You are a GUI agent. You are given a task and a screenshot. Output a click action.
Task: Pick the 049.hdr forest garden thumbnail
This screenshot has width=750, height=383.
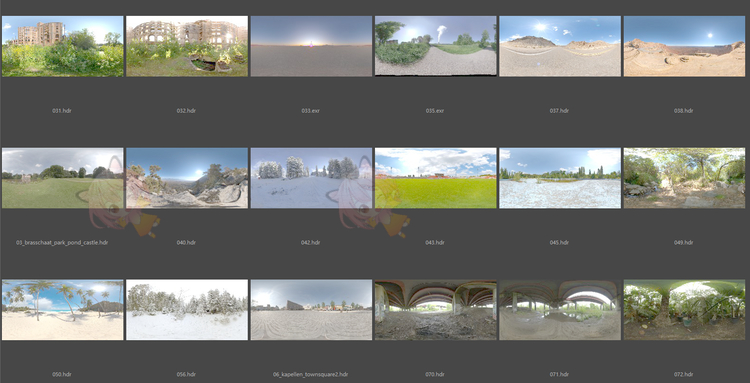tap(684, 178)
